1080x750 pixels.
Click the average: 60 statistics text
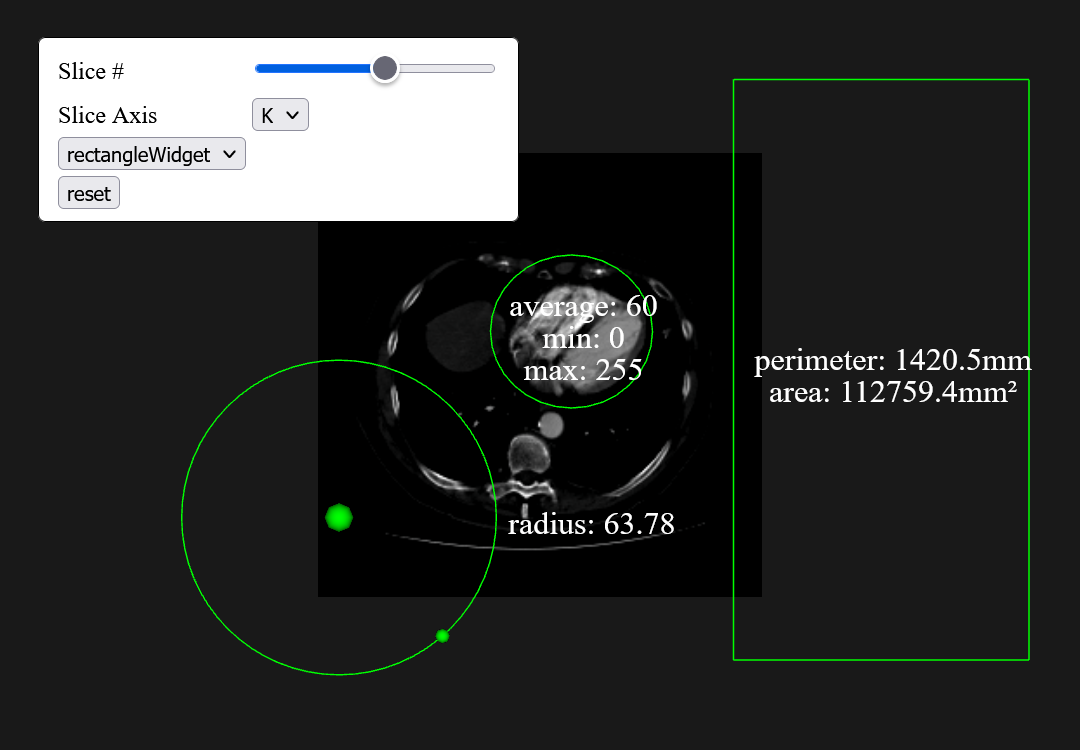point(583,307)
